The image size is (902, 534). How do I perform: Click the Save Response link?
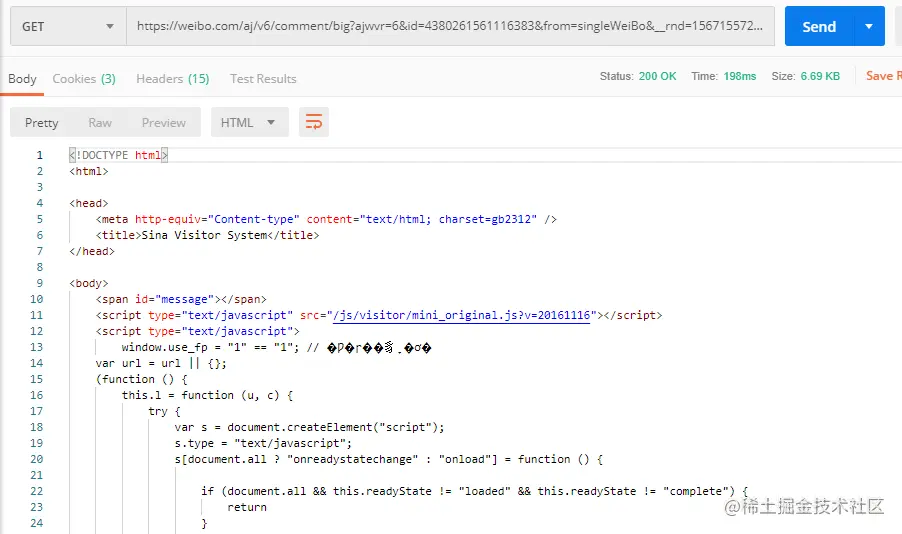click(884, 76)
